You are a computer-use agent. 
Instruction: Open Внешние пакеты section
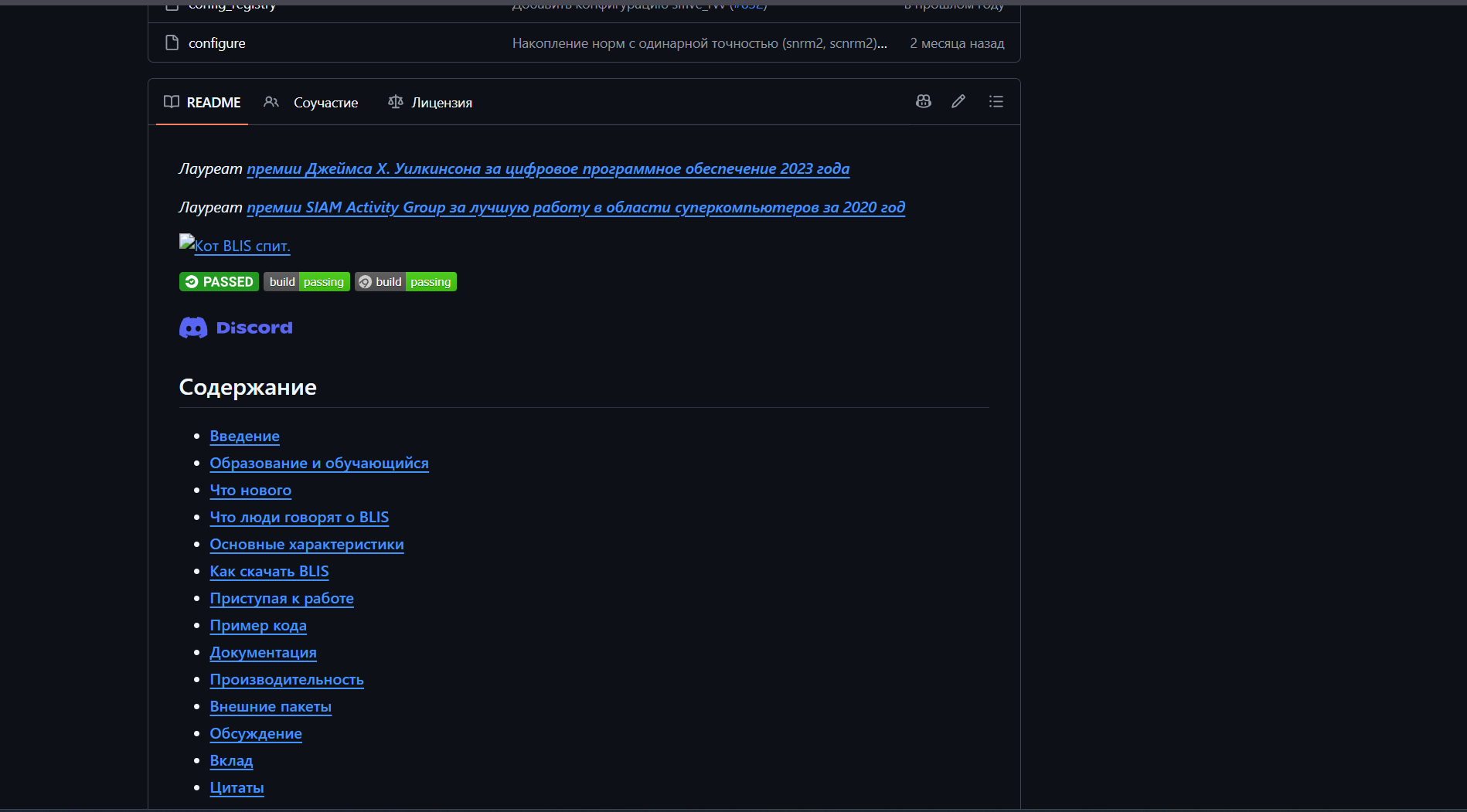(x=271, y=706)
